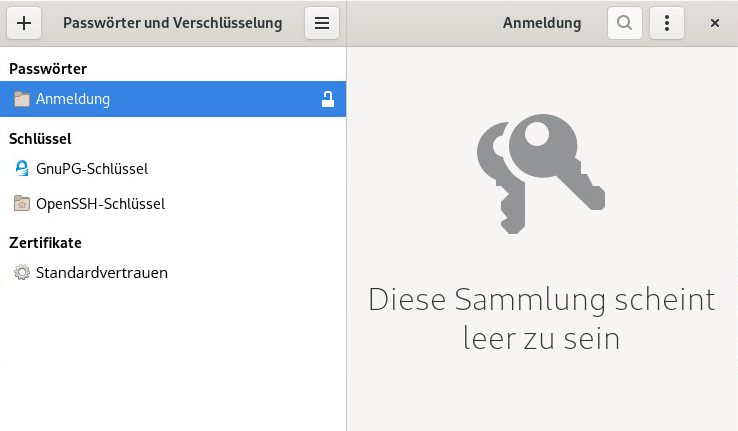Toggle the lock icon on Anmeldung keyring
This screenshot has height=431, width=738.
327,99
